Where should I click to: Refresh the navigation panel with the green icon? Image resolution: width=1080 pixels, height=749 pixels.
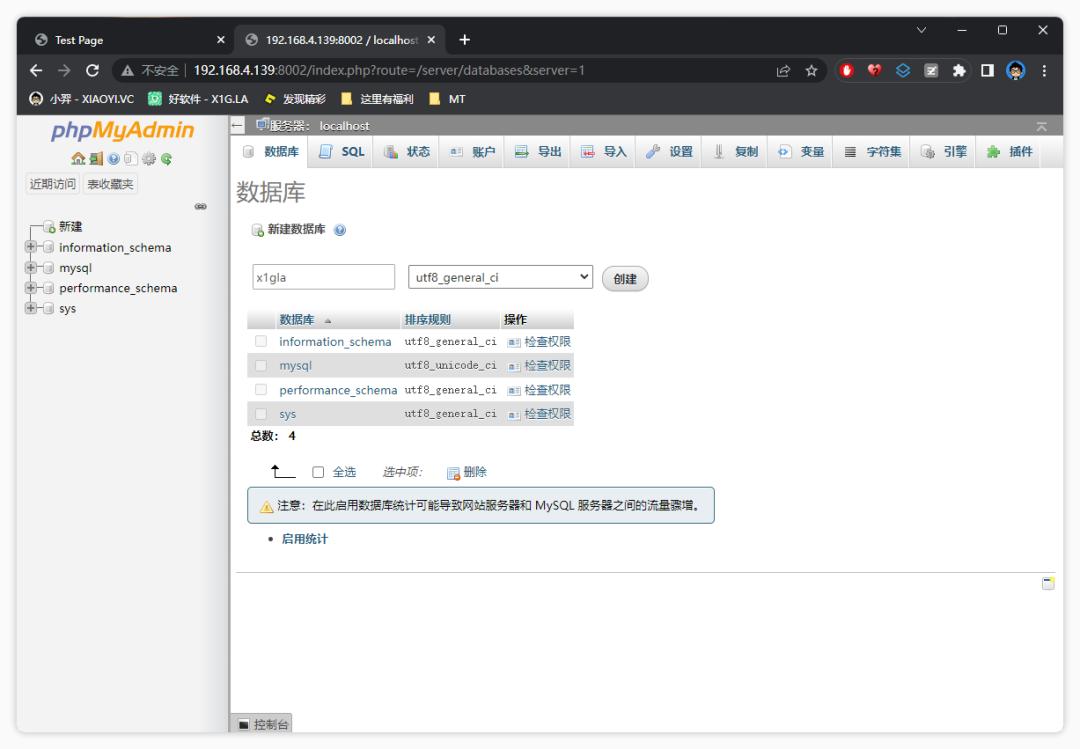[x=167, y=160]
